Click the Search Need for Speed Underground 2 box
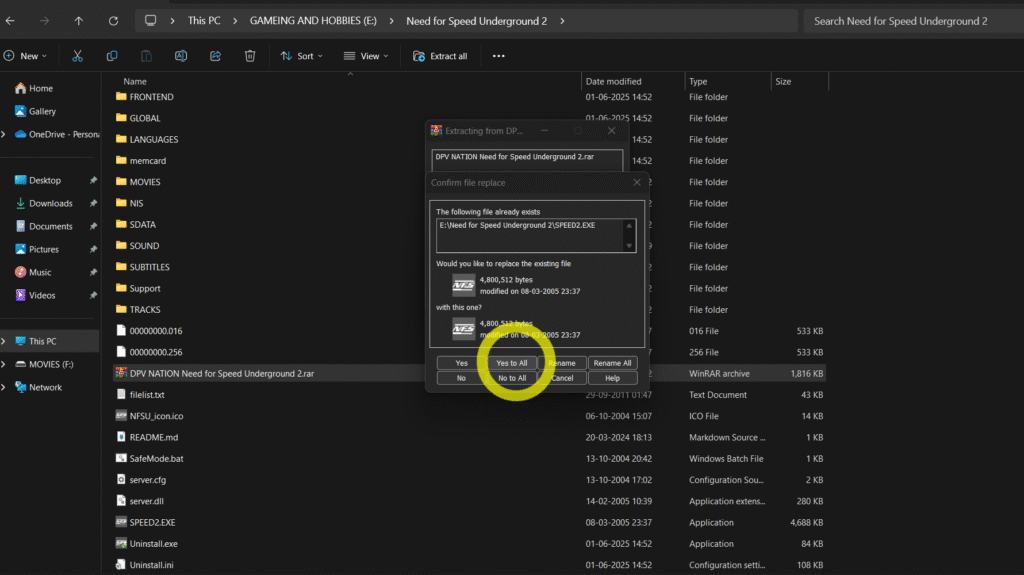 click(913, 21)
